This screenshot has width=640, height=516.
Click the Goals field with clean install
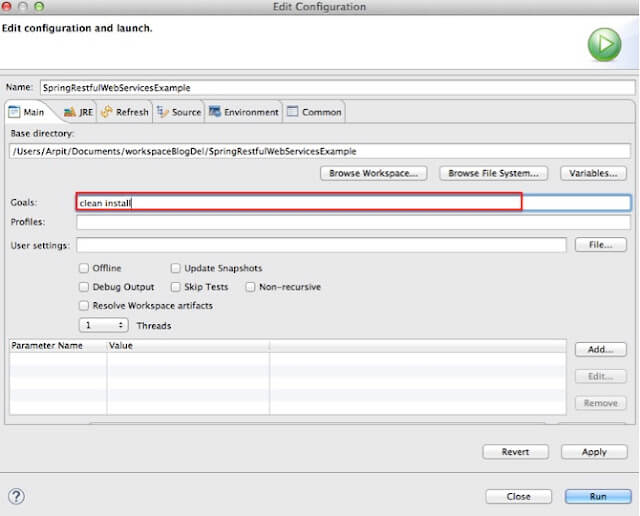(353, 203)
